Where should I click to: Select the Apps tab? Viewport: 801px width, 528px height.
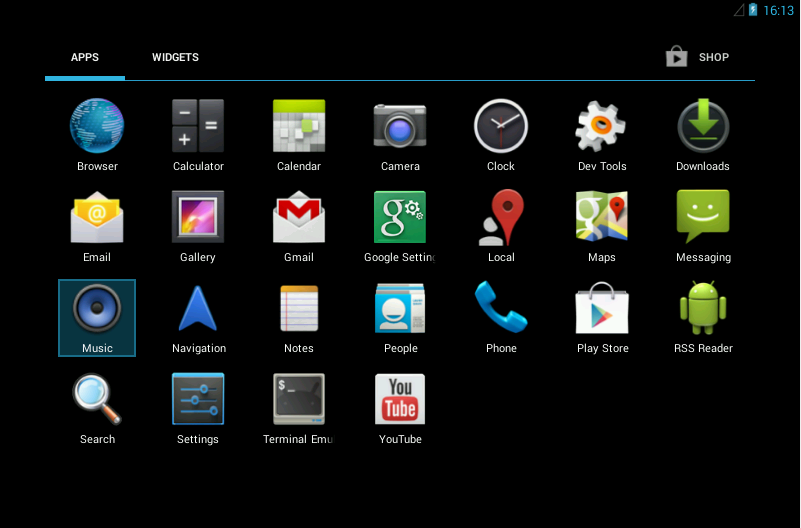85,57
